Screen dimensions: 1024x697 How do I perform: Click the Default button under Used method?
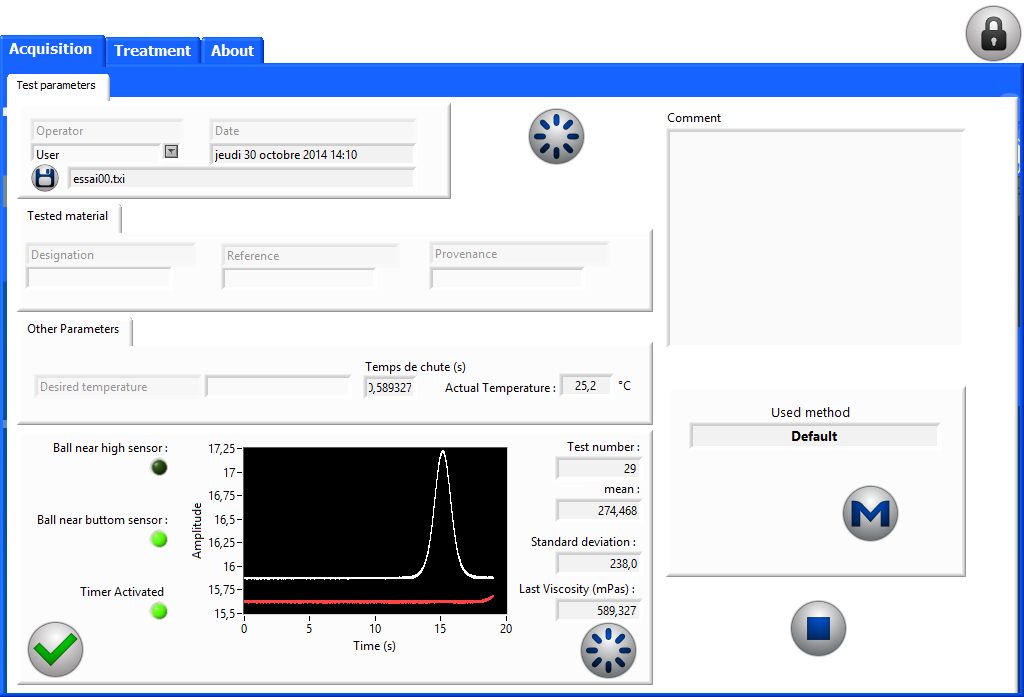pyautogui.click(x=813, y=436)
